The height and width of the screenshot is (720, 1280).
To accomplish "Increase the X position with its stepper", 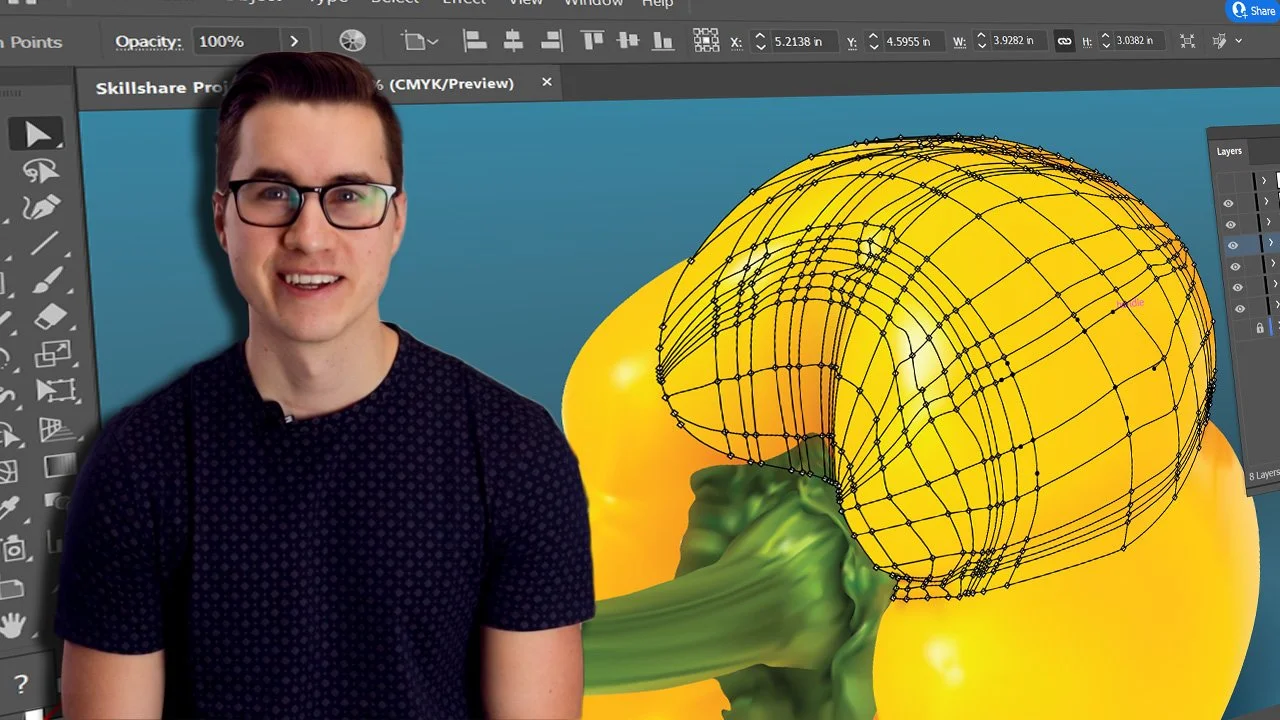I will pyautogui.click(x=760, y=36).
